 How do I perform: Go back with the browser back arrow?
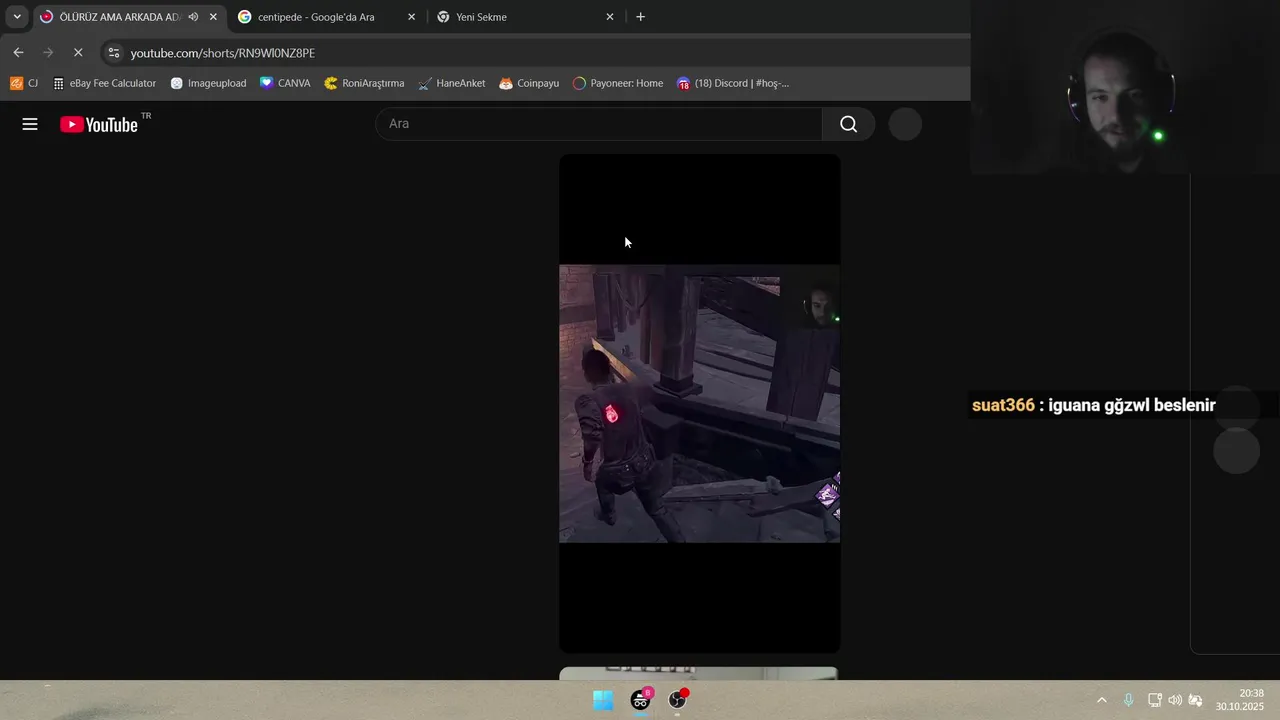click(x=18, y=52)
